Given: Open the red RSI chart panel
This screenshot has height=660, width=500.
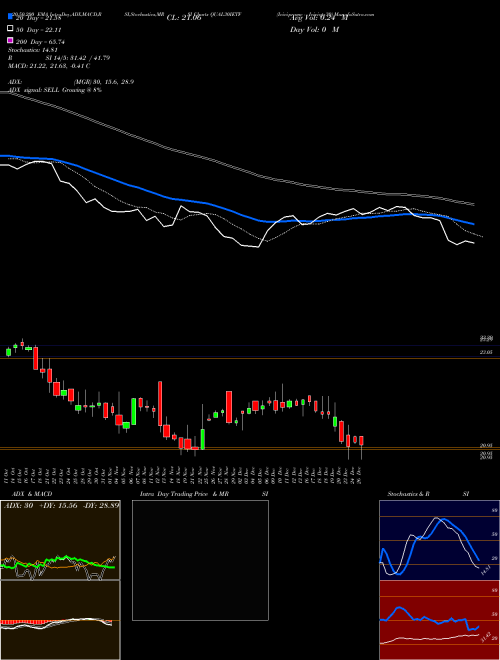Looking at the screenshot, I should [439, 620].
